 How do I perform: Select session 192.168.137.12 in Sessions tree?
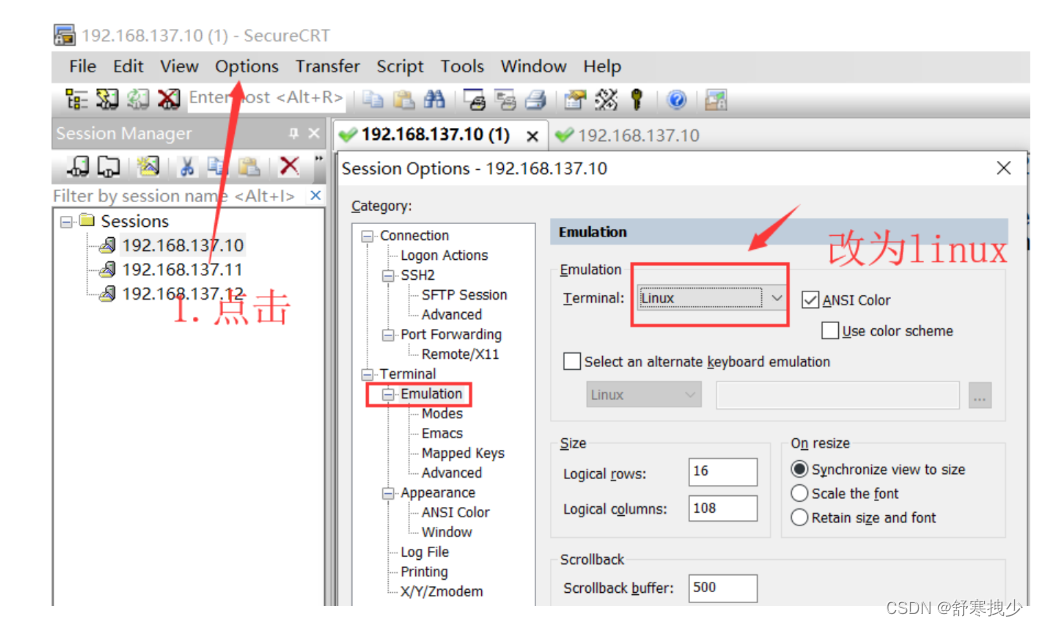[182, 293]
